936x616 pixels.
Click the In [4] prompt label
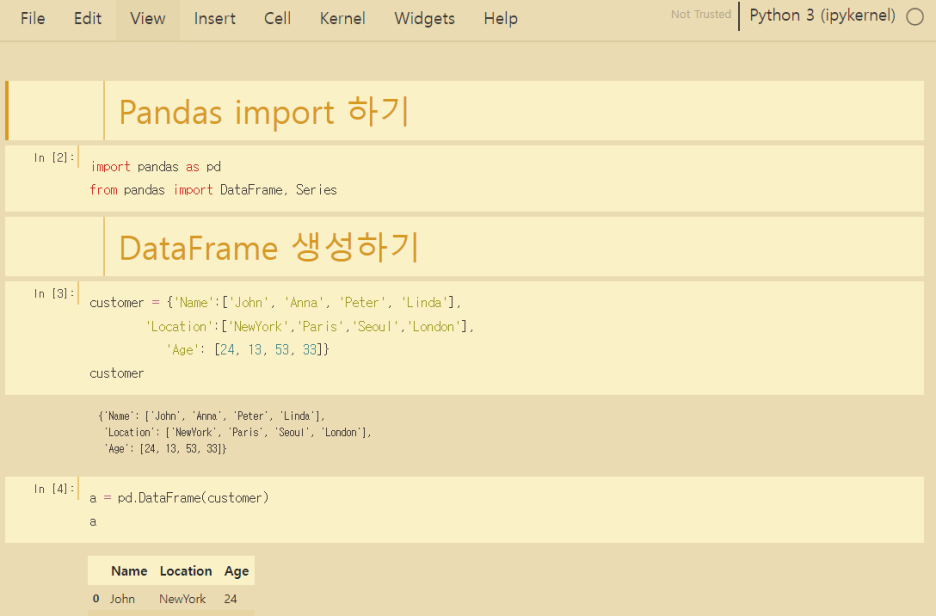(54, 489)
